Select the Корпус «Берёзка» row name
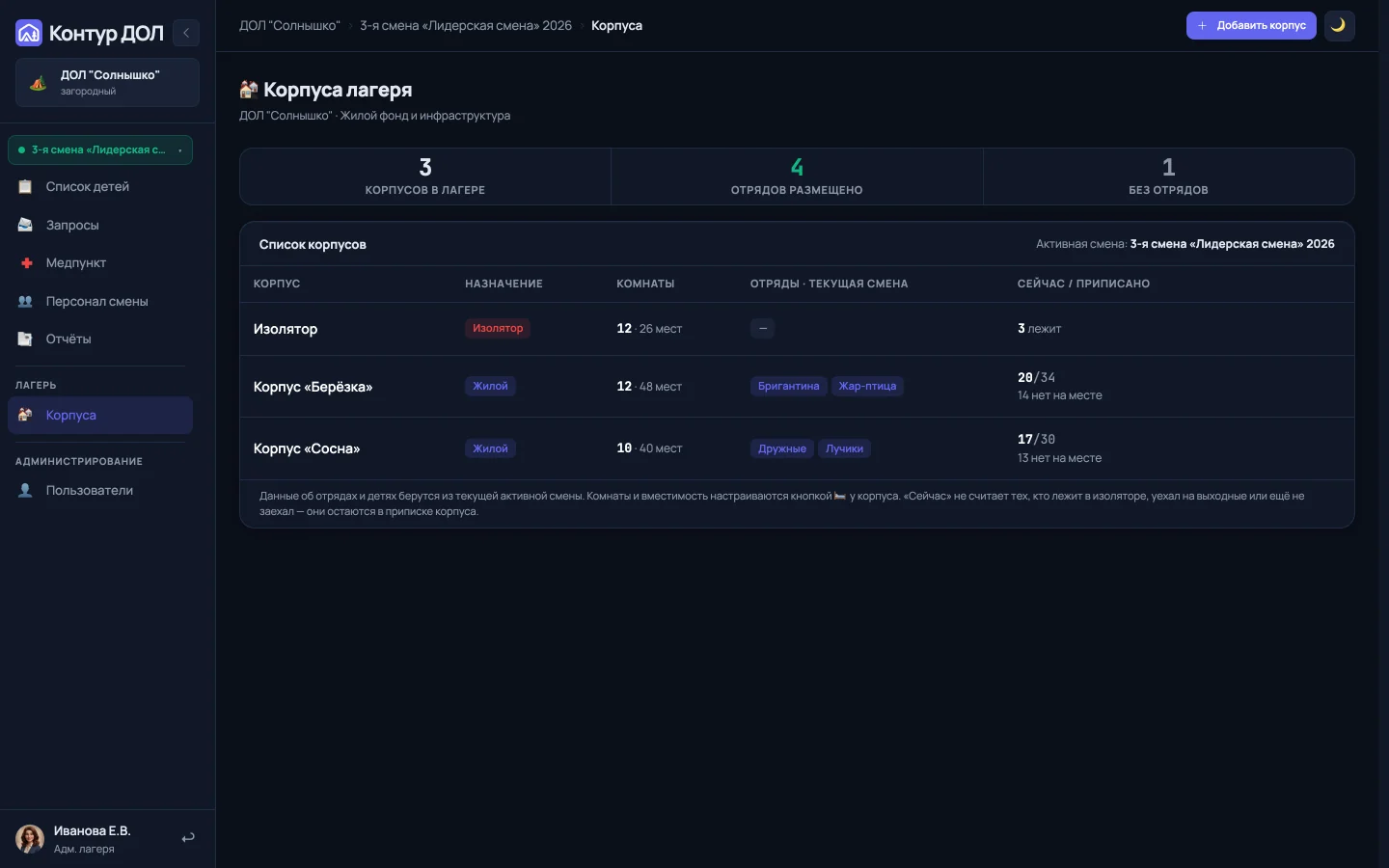 point(313,387)
